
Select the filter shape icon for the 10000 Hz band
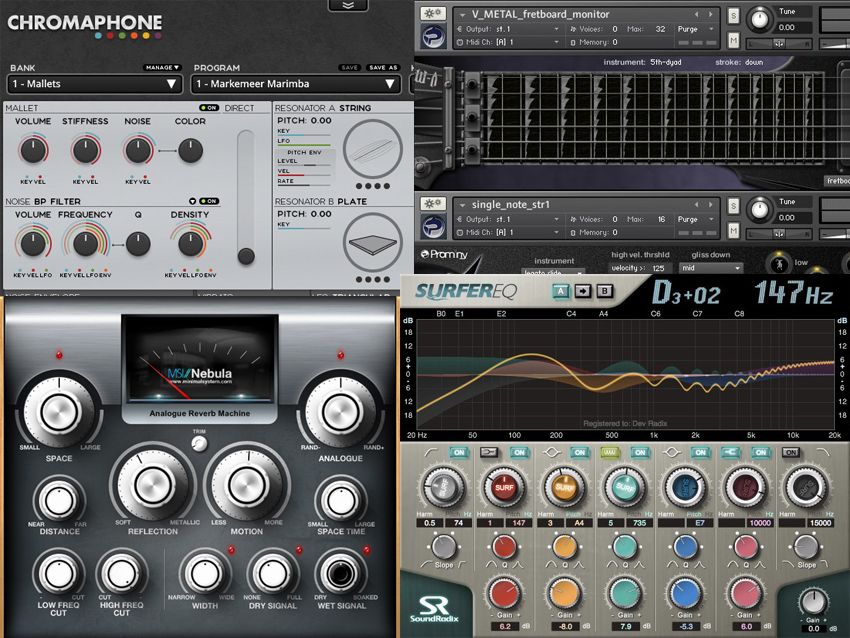[x=731, y=452]
